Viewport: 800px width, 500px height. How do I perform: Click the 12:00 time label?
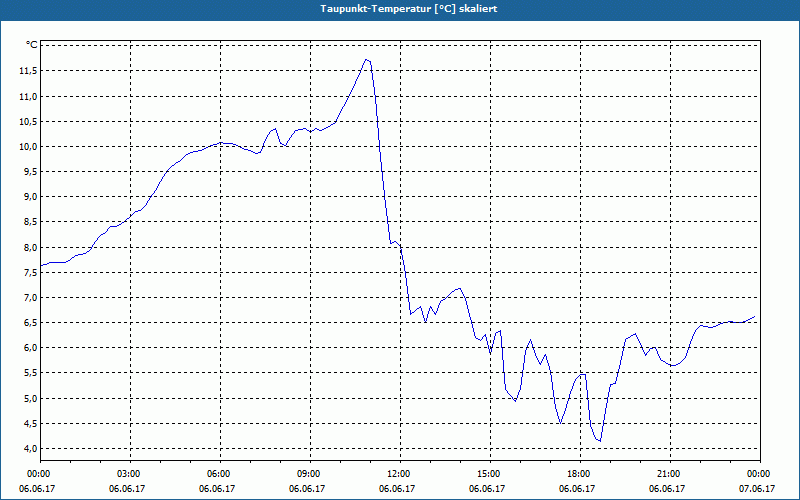[x=400, y=473]
